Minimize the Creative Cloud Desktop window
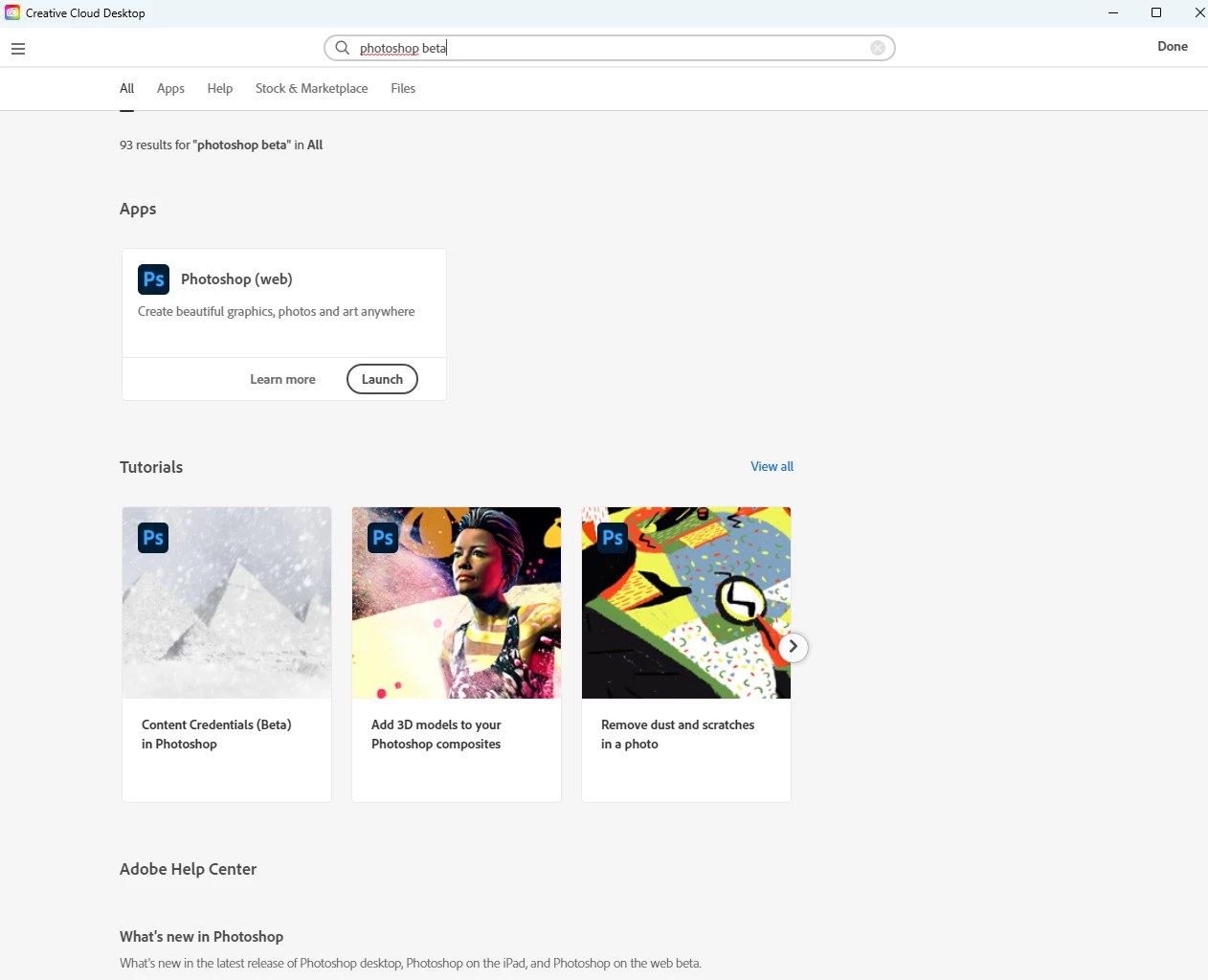This screenshot has width=1208, height=980. (1113, 12)
